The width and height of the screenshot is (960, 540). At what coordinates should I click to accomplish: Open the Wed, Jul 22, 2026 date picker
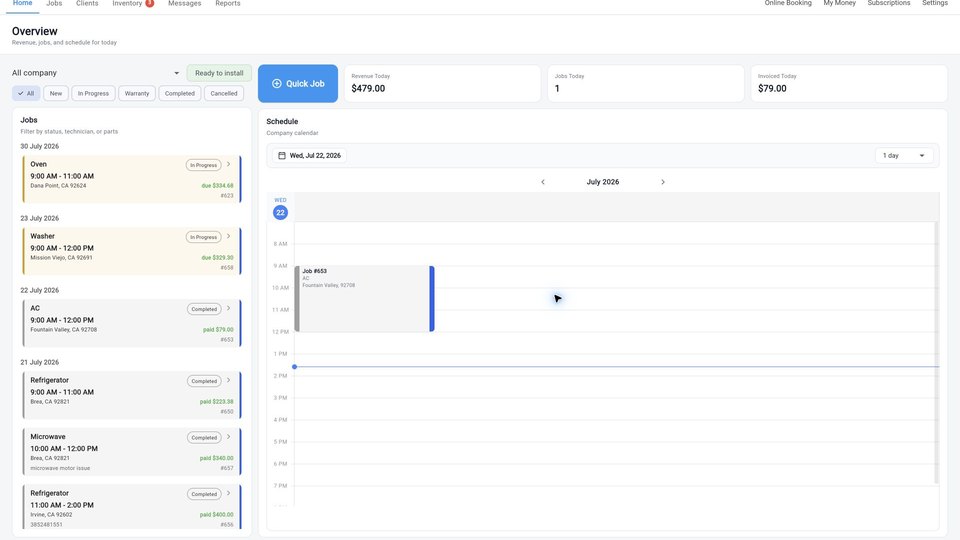[x=309, y=156]
